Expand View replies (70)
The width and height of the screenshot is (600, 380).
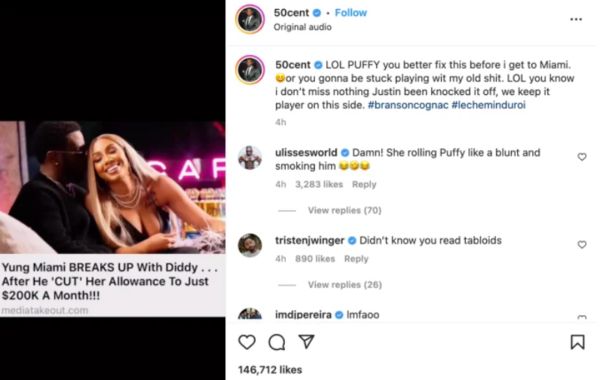(x=344, y=210)
